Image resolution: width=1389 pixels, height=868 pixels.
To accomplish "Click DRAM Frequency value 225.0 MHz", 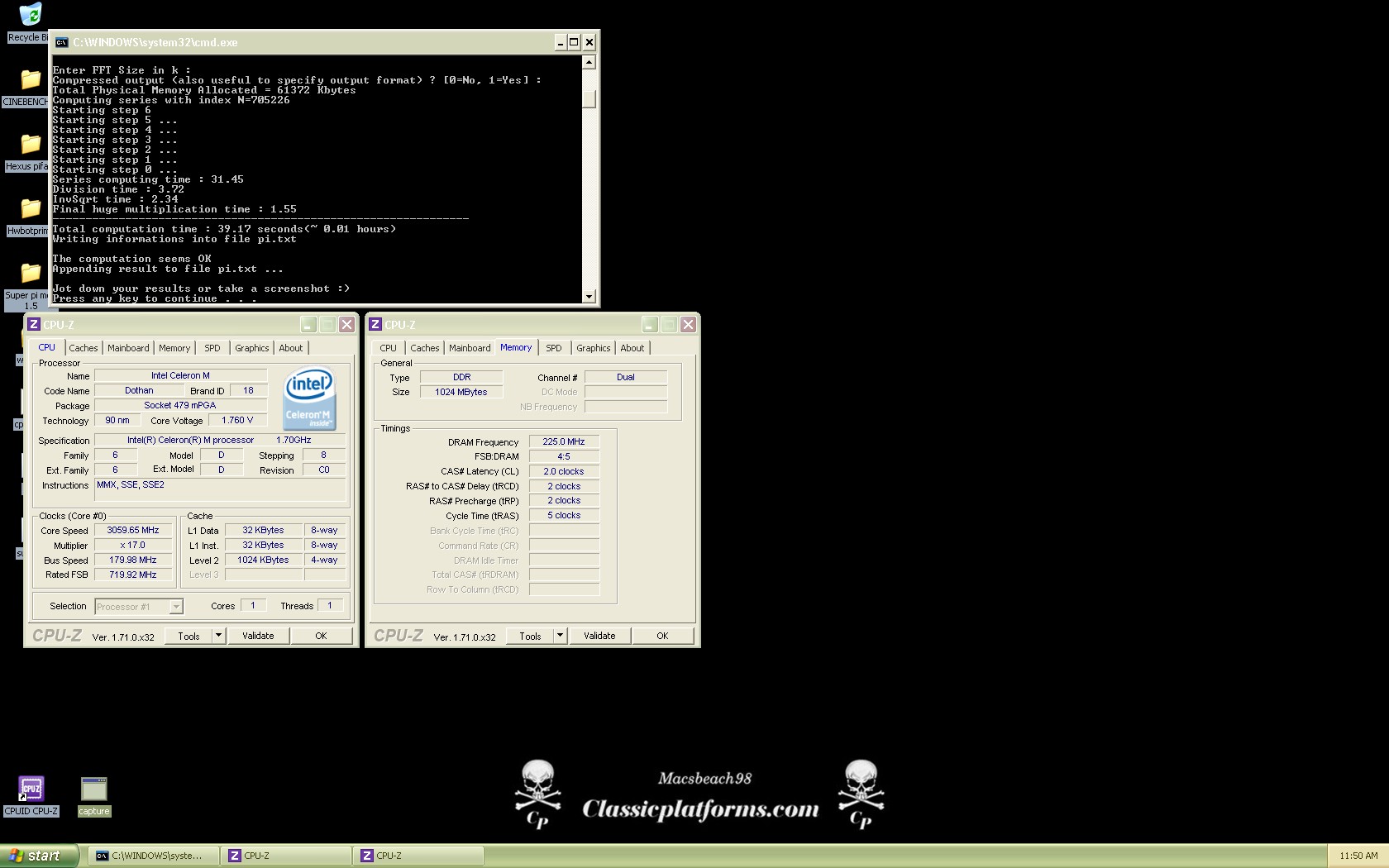I will coord(564,441).
